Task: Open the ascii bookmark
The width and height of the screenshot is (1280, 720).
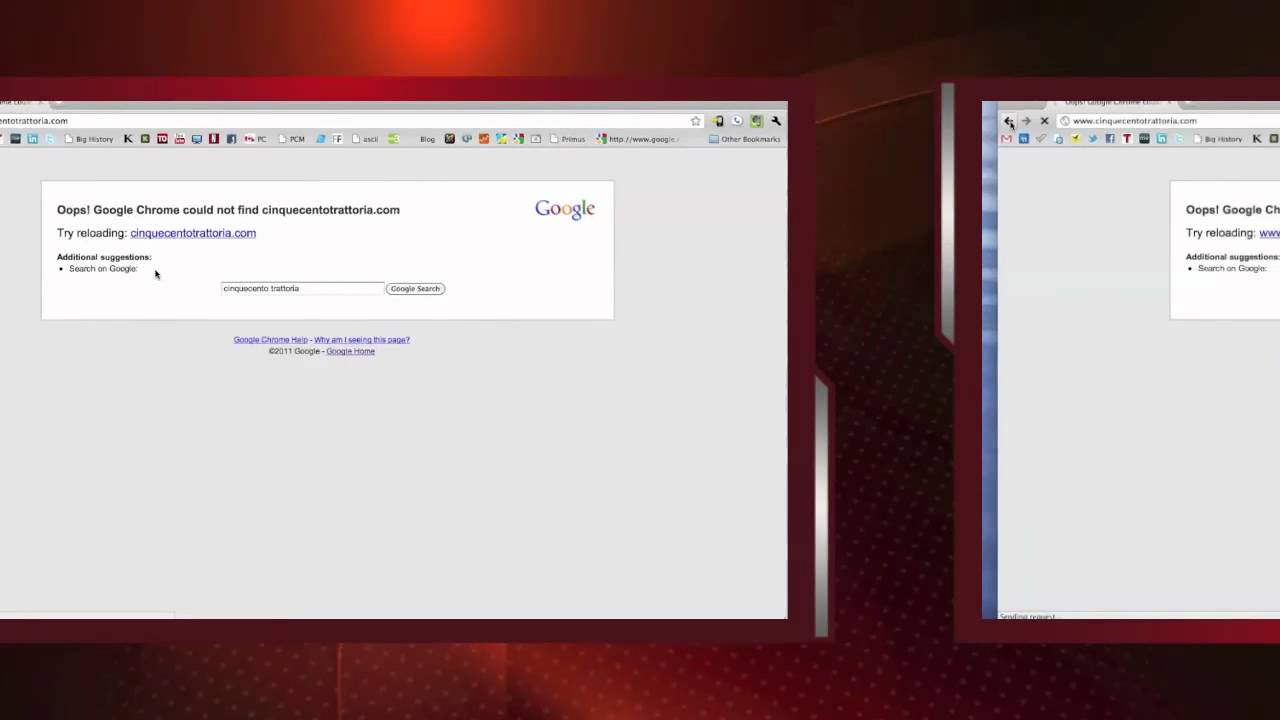Action: (x=365, y=139)
